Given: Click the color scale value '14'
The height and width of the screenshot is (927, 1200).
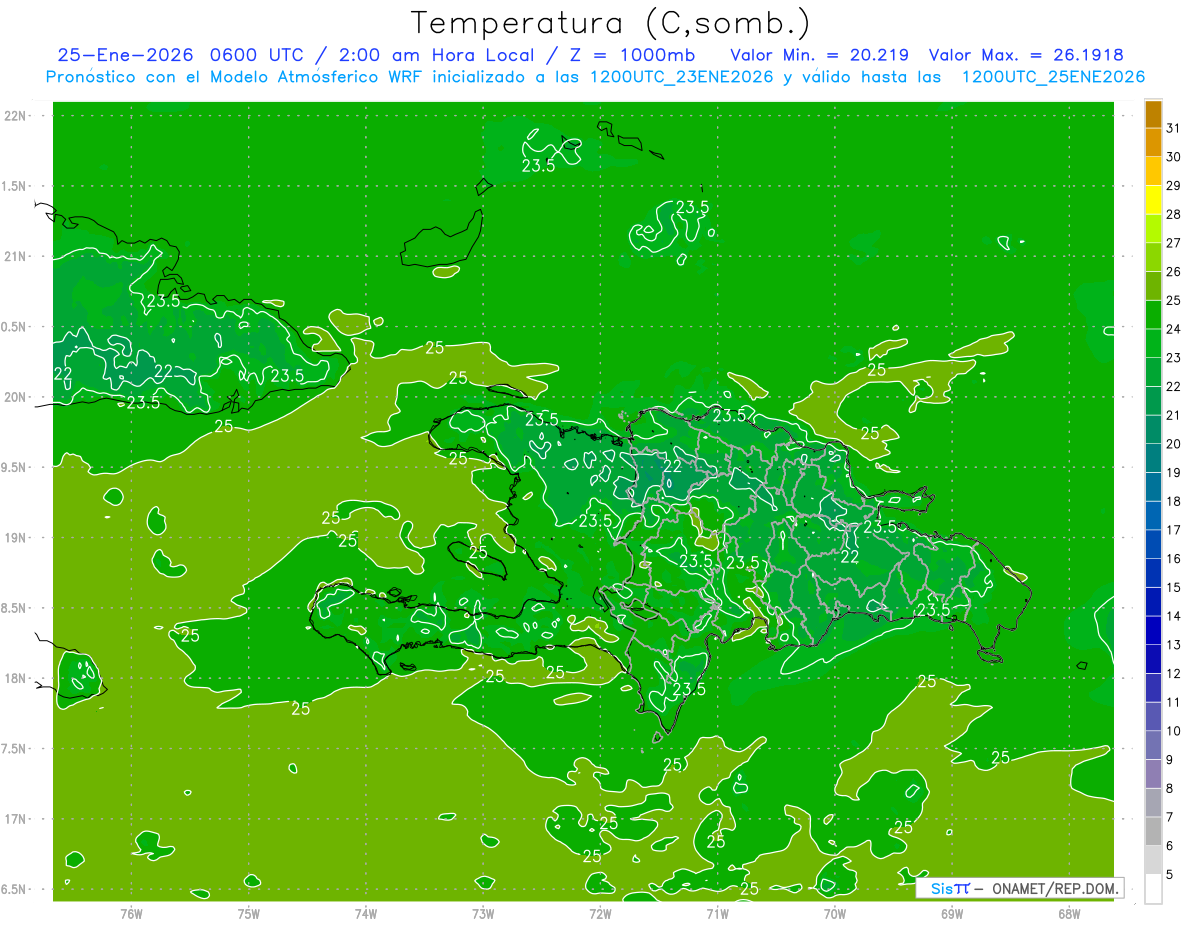Looking at the screenshot, I should point(1174,616).
